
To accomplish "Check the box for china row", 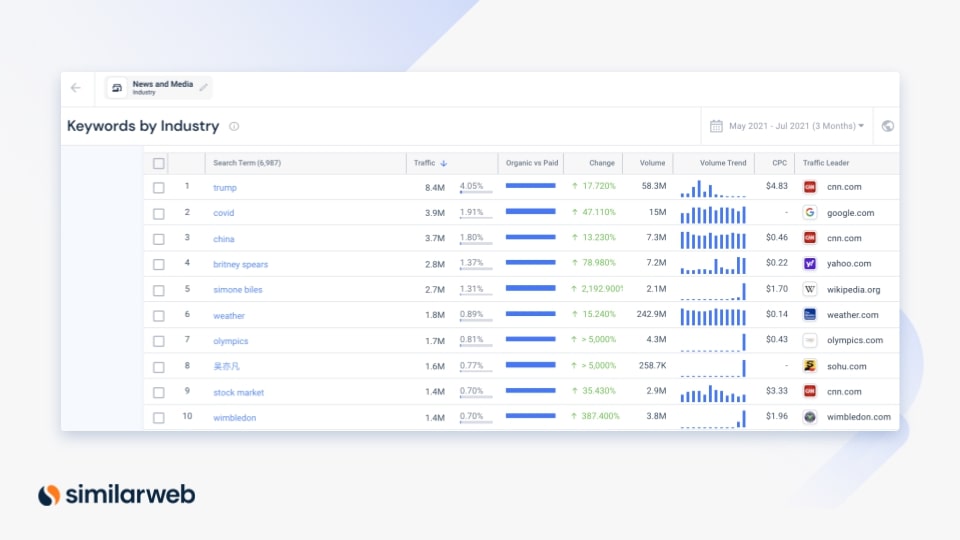I will (x=159, y=239).
